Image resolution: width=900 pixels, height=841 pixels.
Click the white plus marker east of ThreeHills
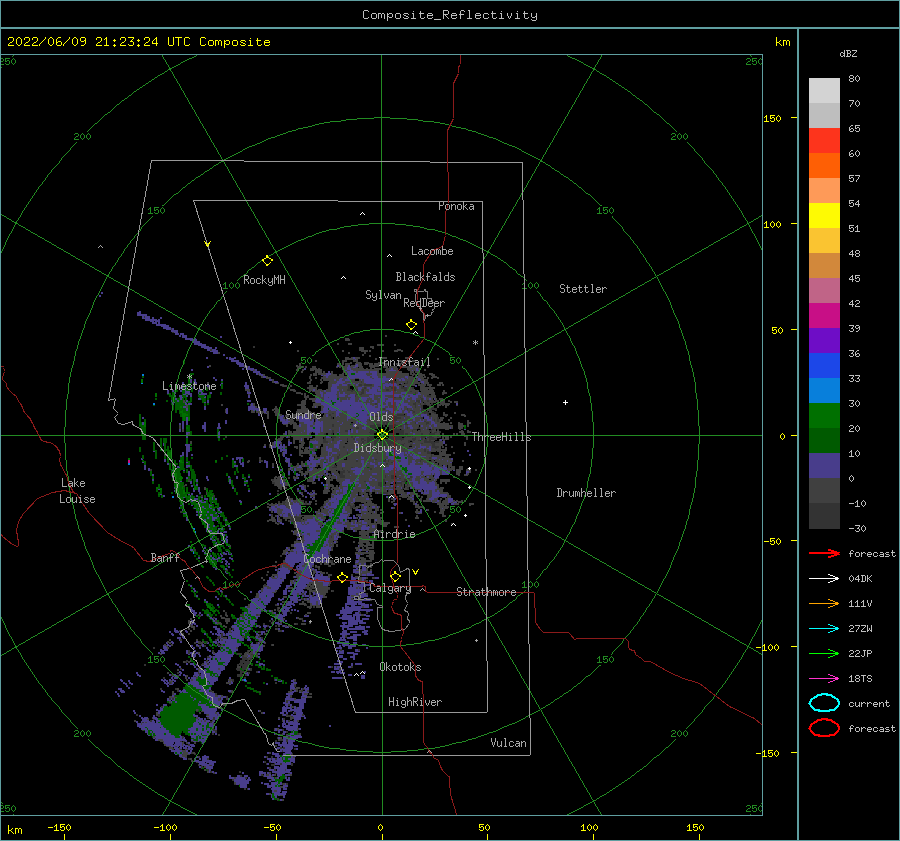click(565, 402)
